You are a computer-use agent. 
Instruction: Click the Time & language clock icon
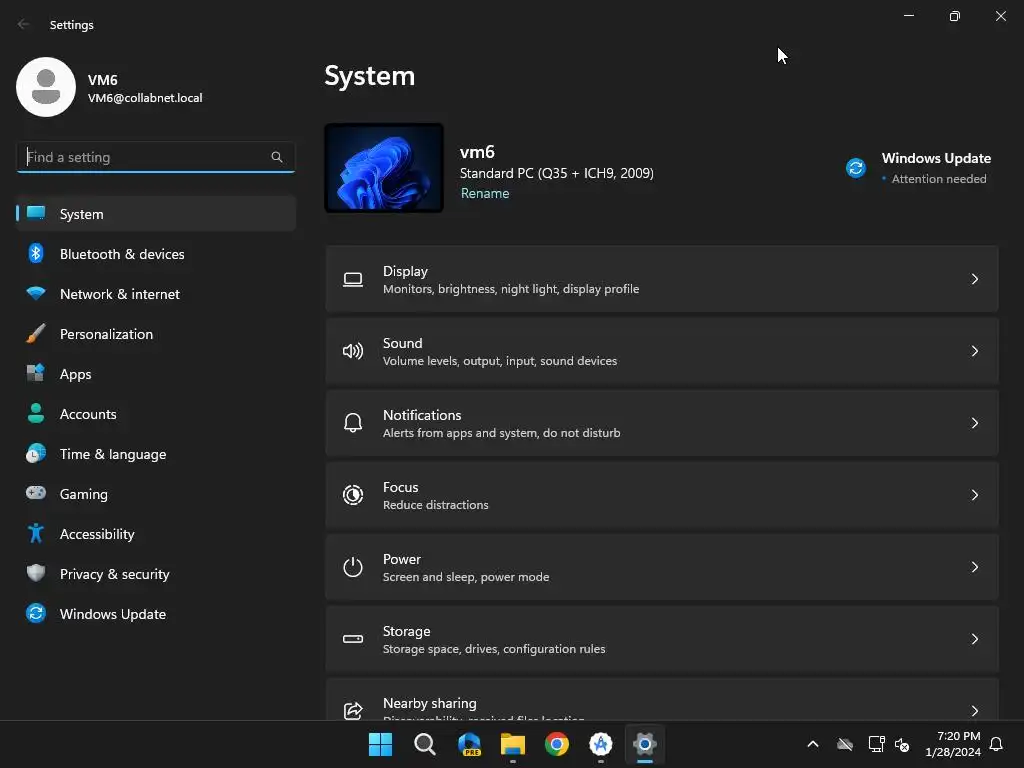click(x=36, y=453)
